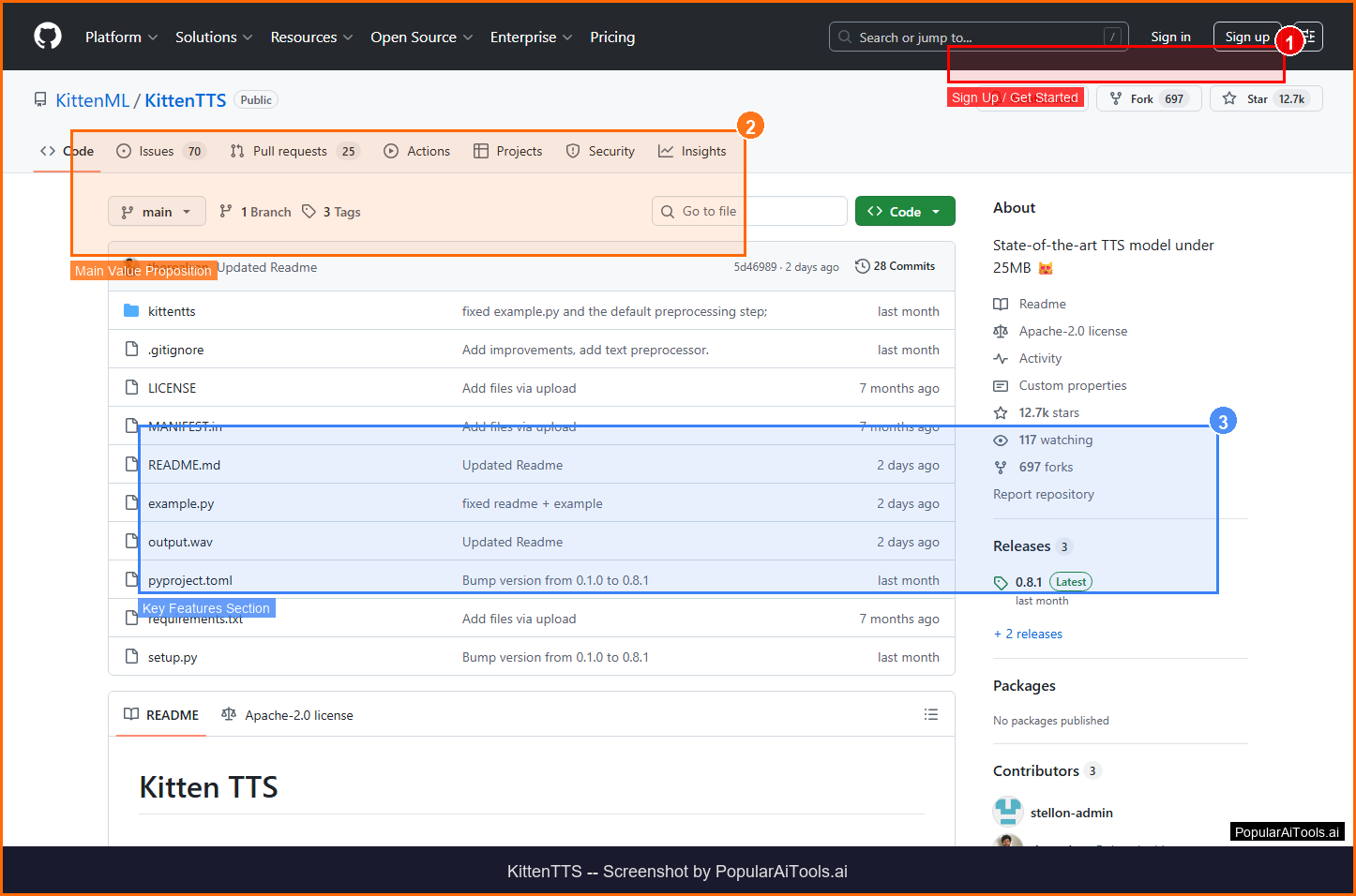
Task: Expand the main branch dropdown
Action: coord(157,212)
